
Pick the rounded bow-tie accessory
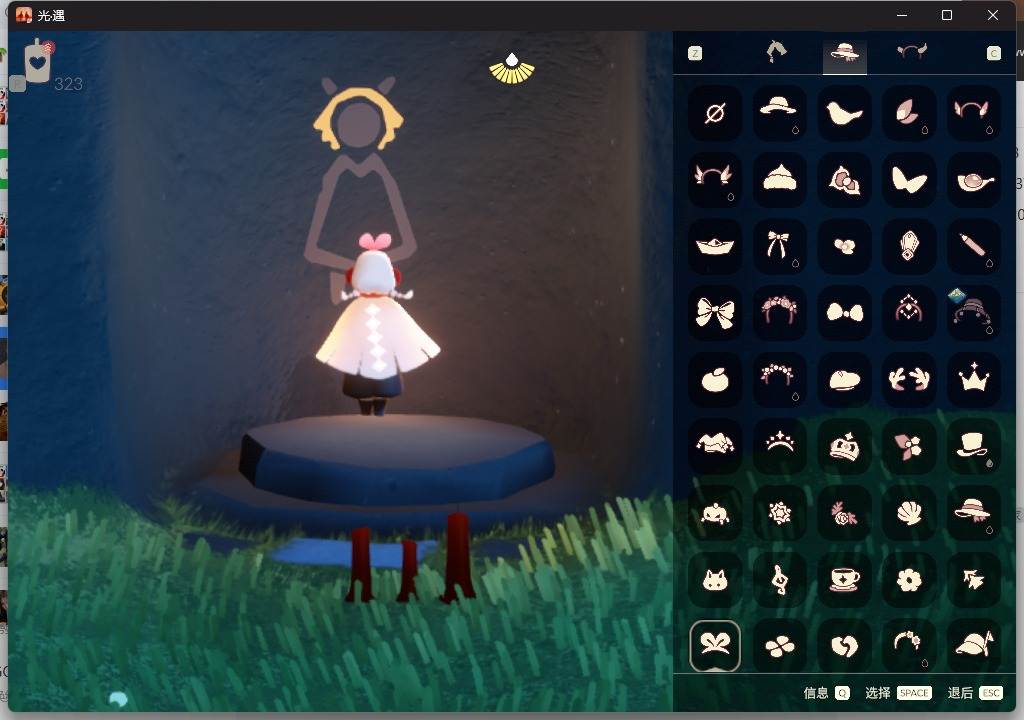coord(844,313)
